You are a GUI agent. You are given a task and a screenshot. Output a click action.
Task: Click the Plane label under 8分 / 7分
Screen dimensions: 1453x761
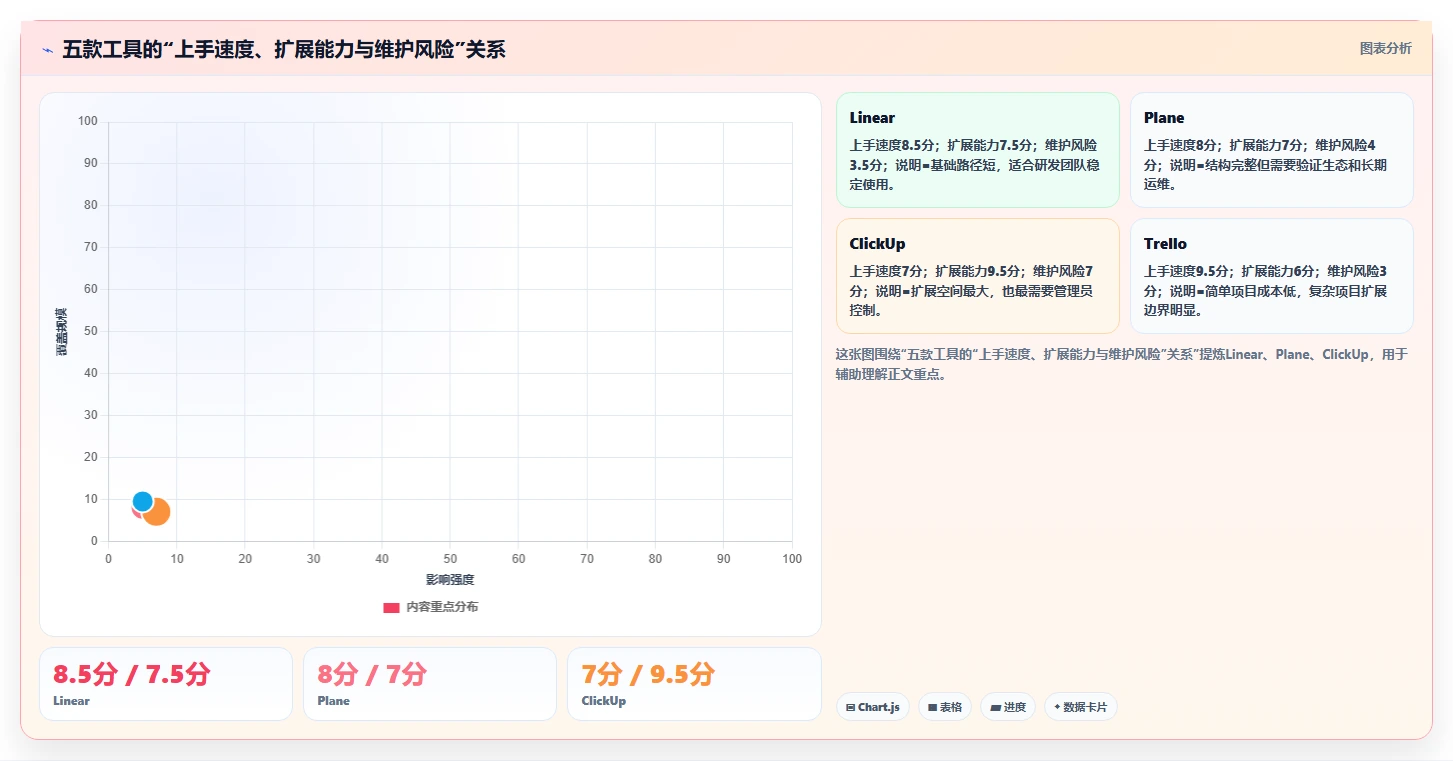pyautogui.click(x=333, y=701)
